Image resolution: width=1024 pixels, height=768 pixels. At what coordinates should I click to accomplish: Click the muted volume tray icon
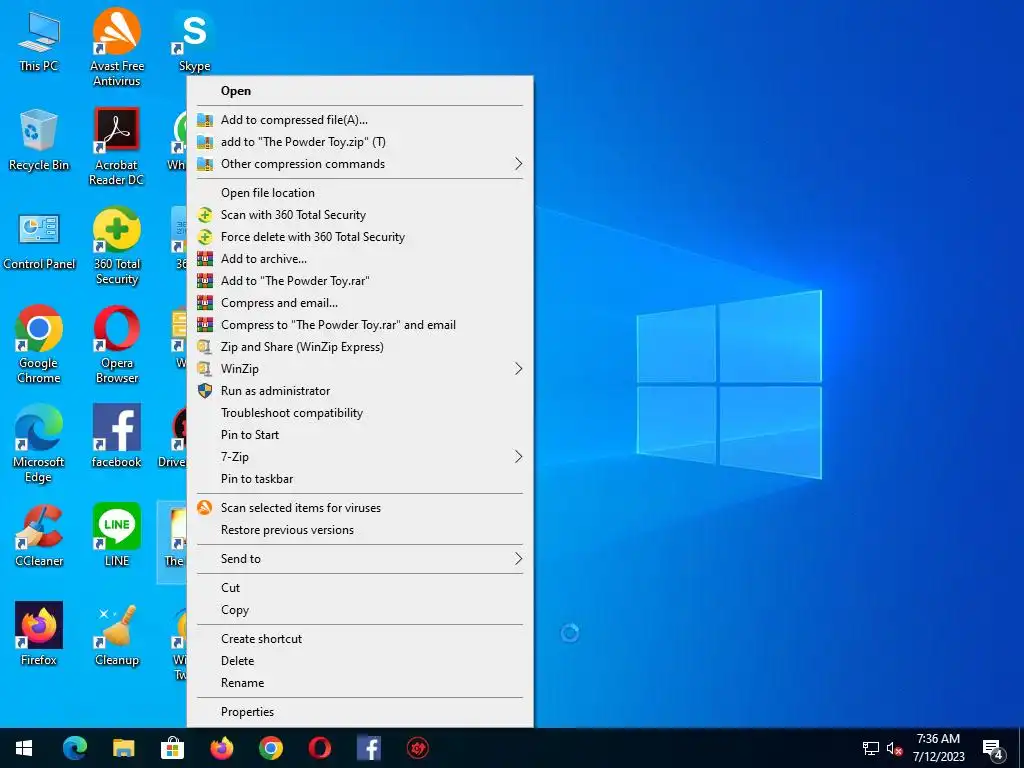[x=894, y=748]
